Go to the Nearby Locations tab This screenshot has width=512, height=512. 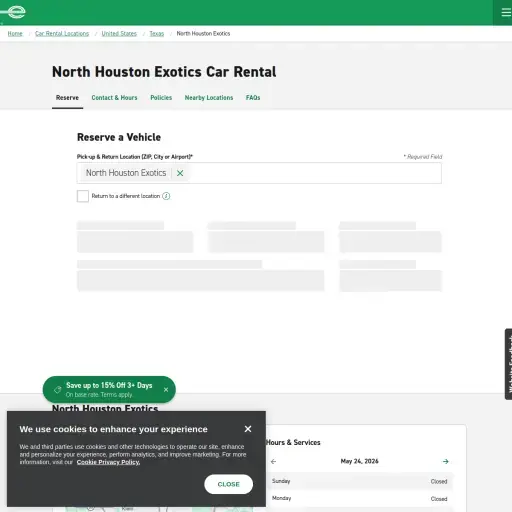pos(209,98)
